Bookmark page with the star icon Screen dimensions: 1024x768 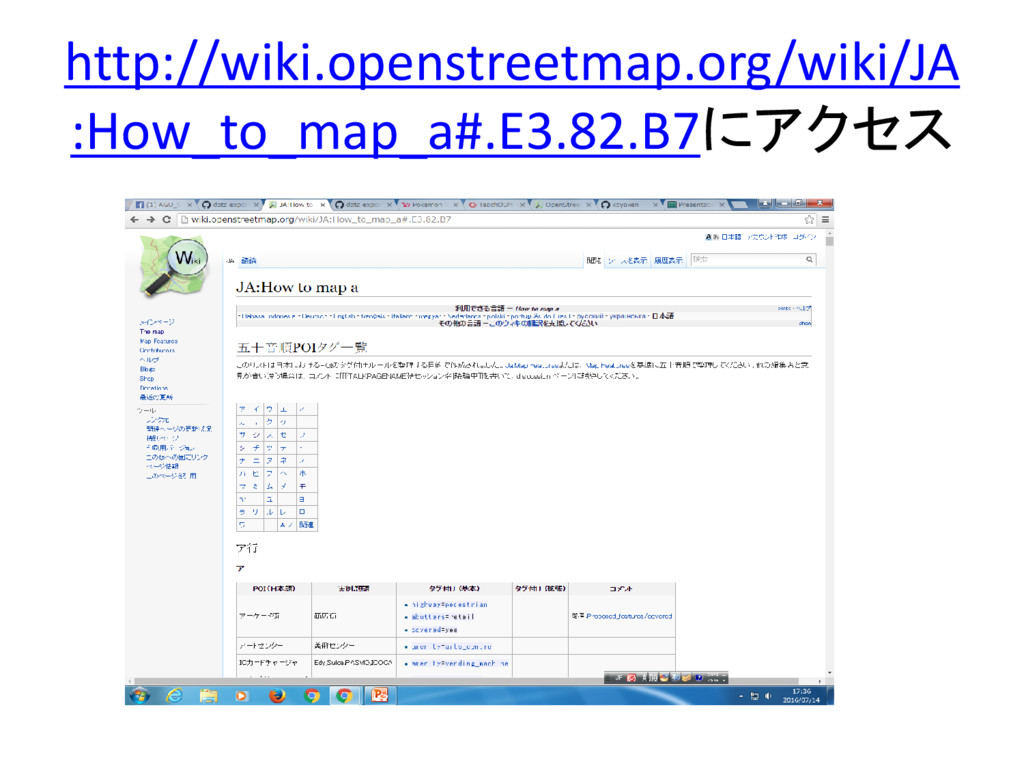809,220
